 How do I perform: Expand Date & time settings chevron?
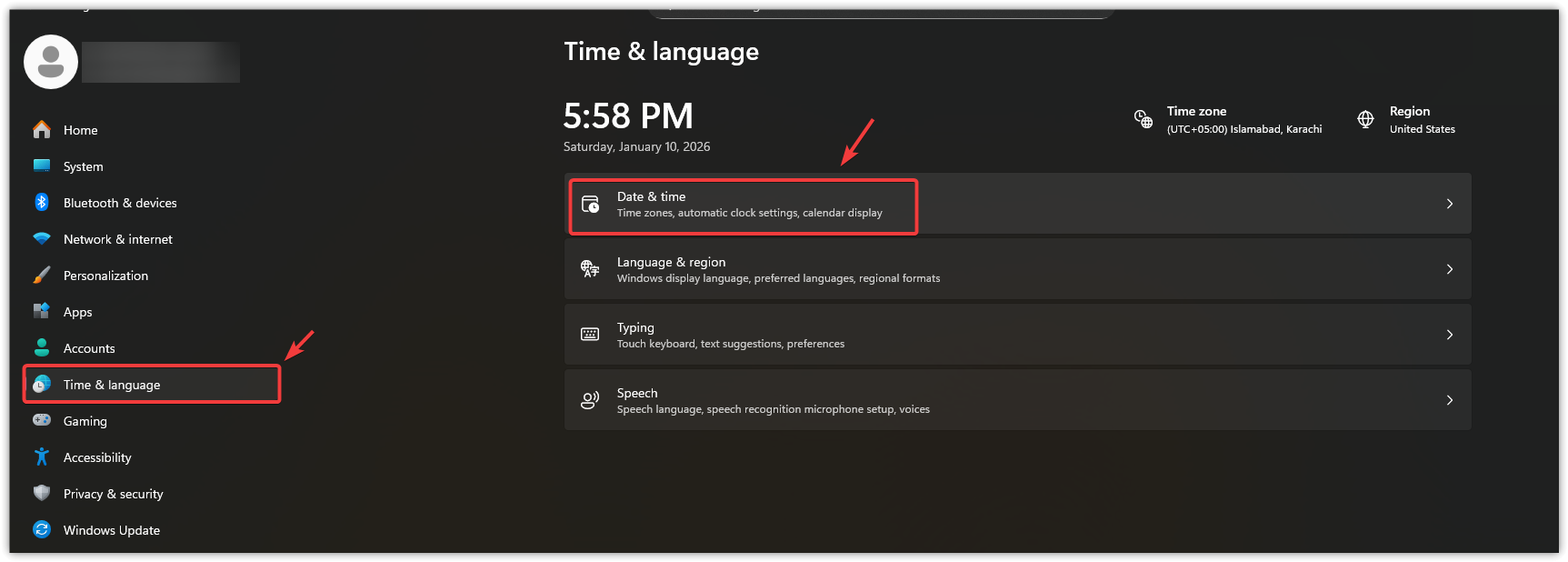pyautogui.click(x=1450, y=204)
